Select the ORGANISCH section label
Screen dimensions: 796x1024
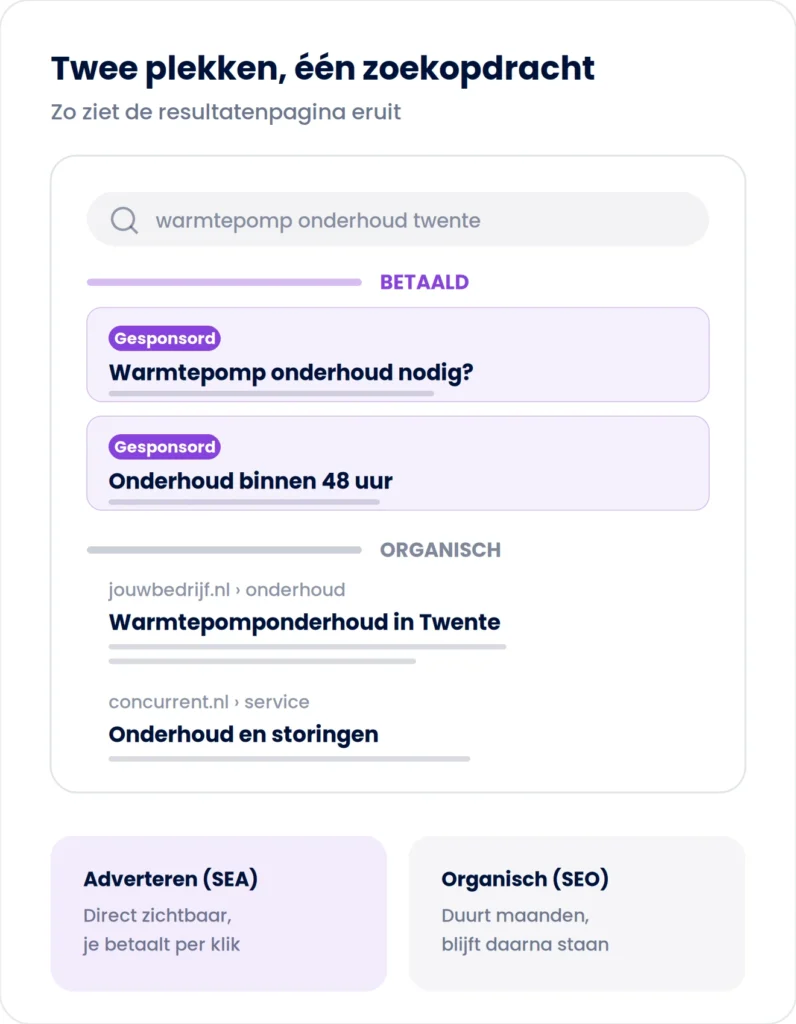click(x=440, y=550)
